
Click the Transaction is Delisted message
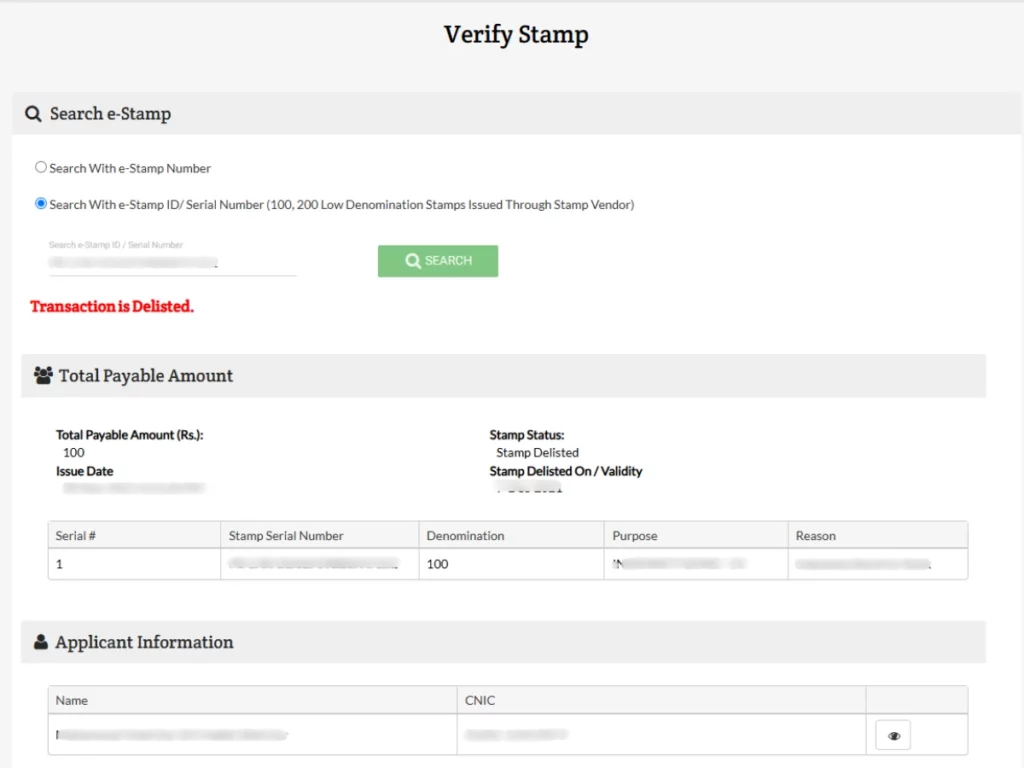tap(112, 307)
